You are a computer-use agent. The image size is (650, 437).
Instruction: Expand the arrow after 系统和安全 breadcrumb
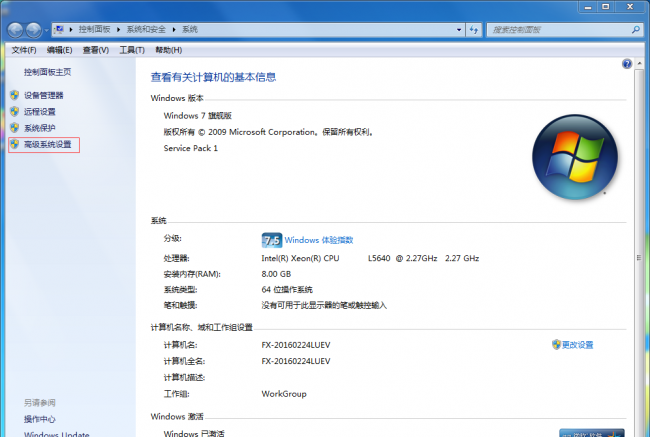(174, 29)
